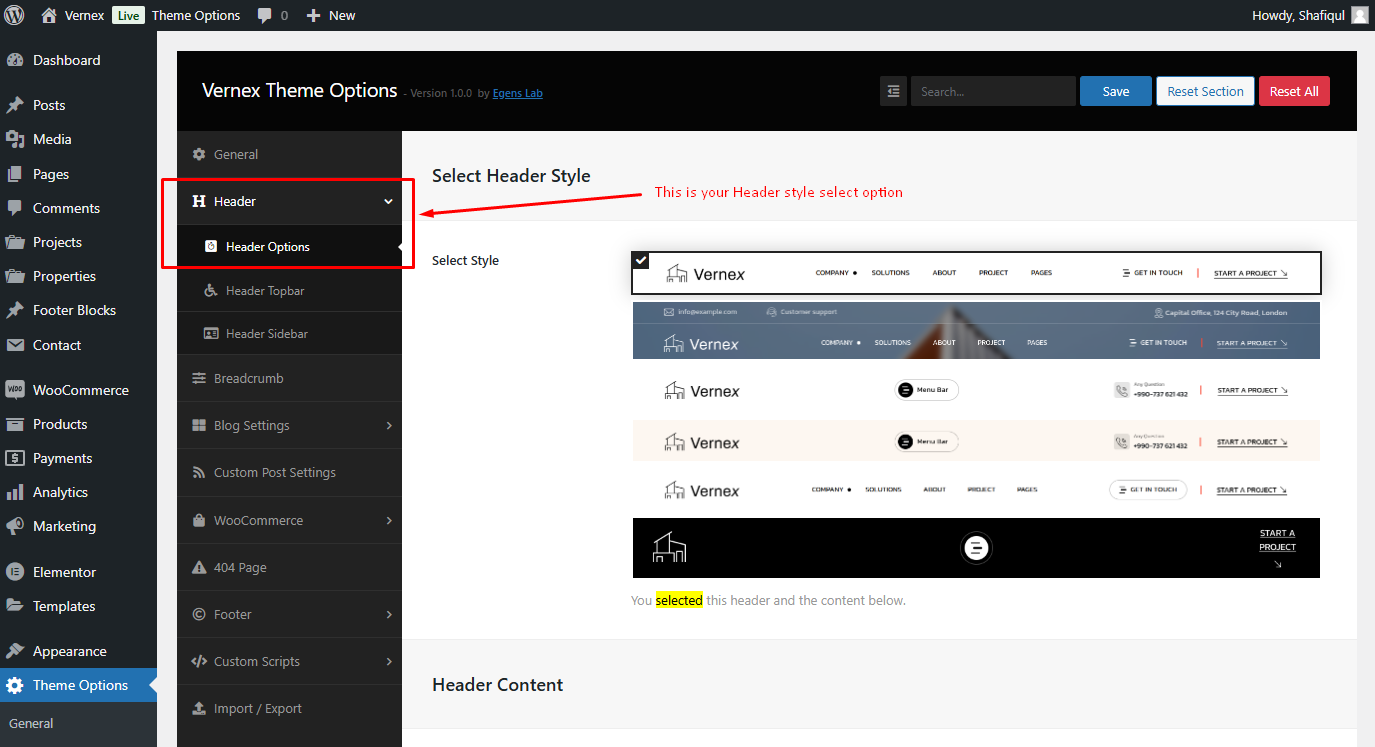Open Header Sidebar settings
1375x747 pixels.
[289, 333]
